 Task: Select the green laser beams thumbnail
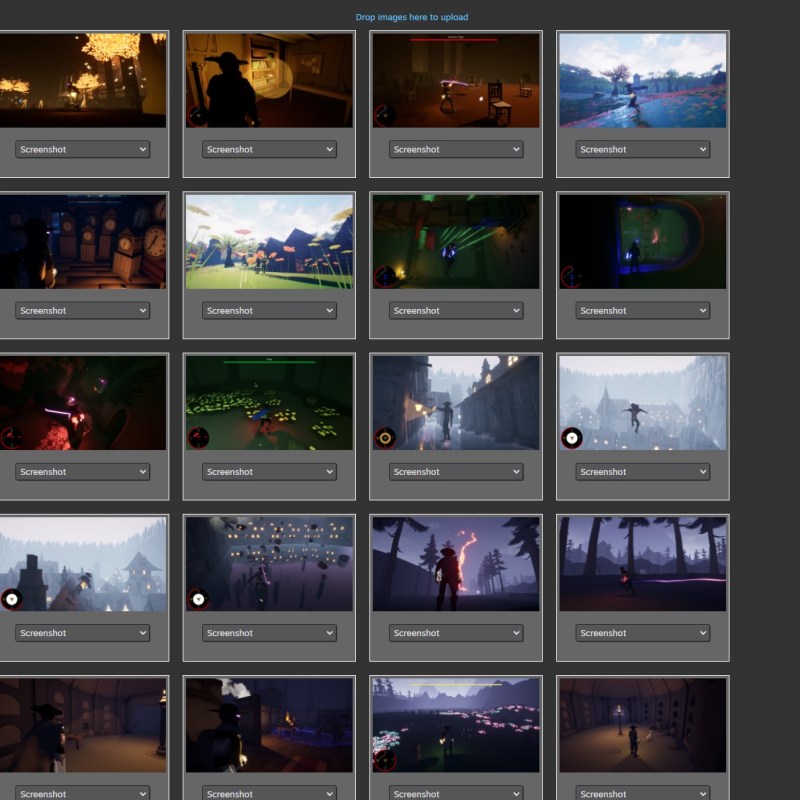[x=456, y=241]
